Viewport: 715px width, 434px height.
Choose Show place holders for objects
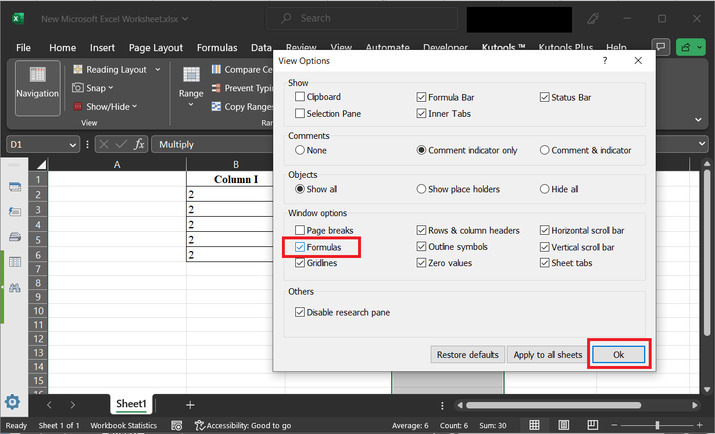click(x=421, y=189)
